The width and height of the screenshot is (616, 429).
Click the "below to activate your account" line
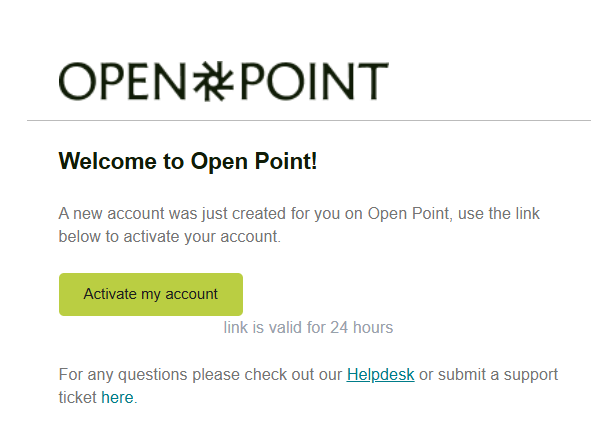pos(170,237)
